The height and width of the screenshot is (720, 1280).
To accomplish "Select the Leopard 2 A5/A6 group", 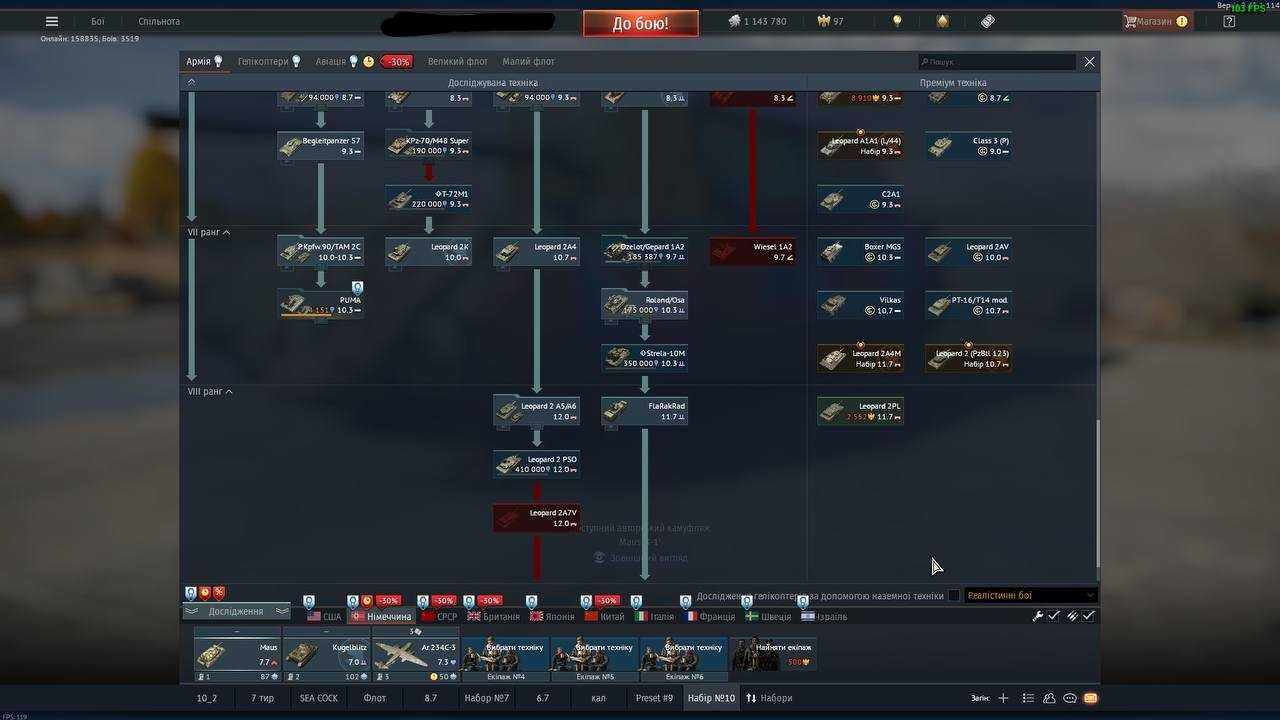I will point(536,411).
